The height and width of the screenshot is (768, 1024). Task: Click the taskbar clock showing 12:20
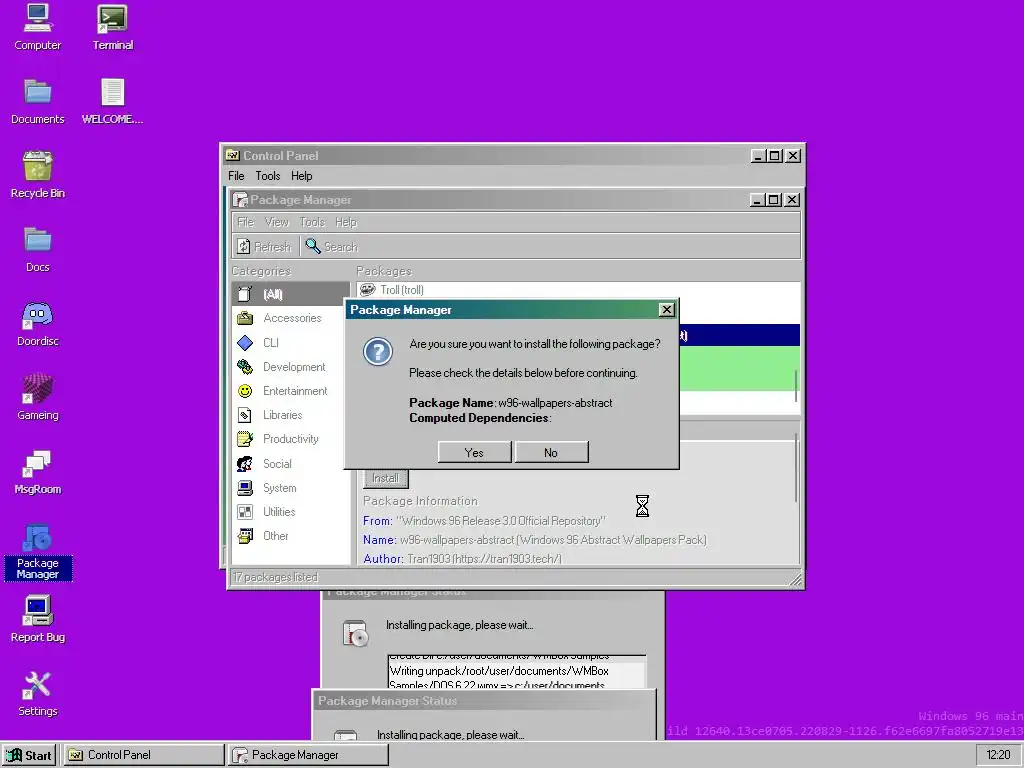[998, 755]
